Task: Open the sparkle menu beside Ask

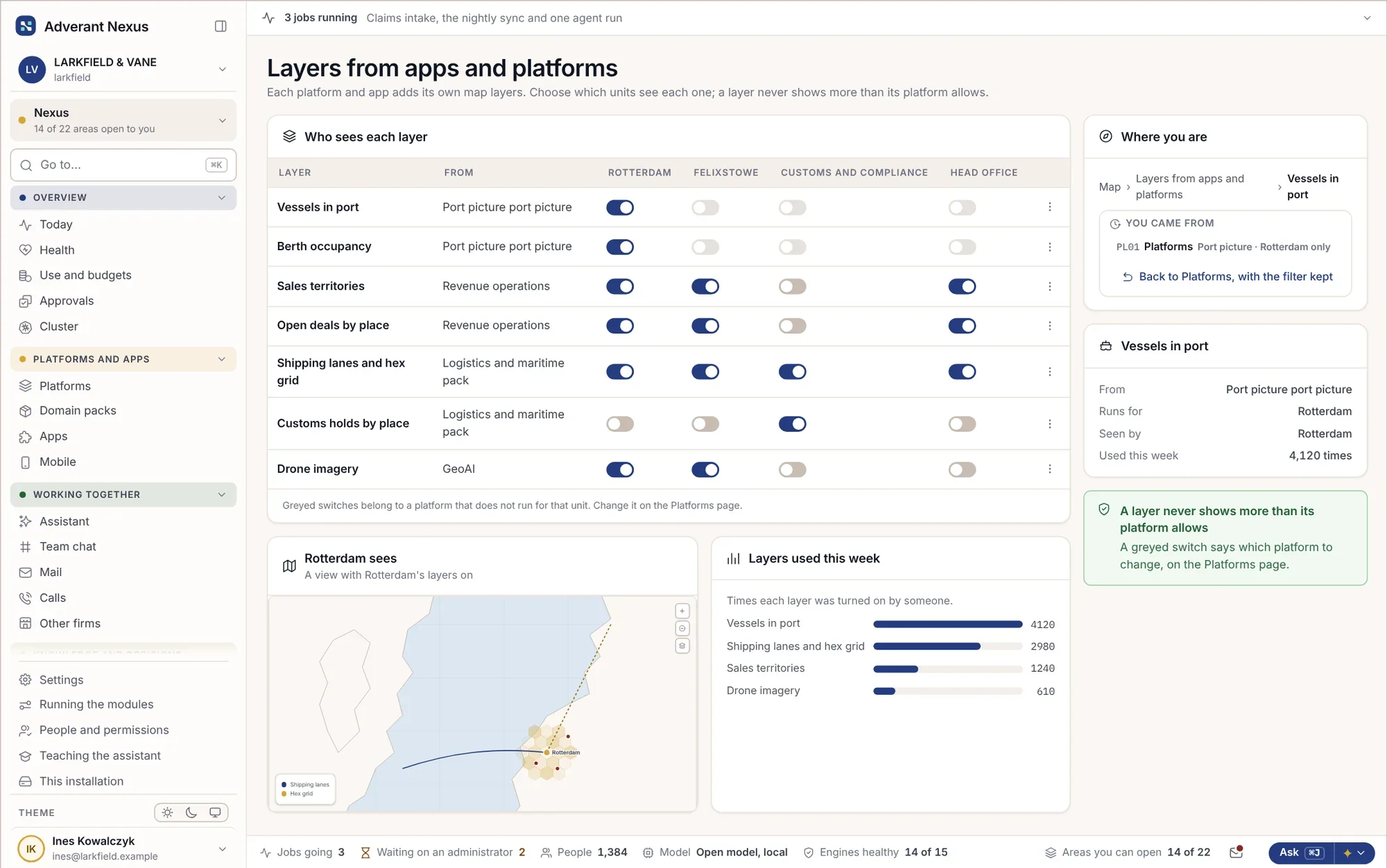Action: [x=1354, y=853]
